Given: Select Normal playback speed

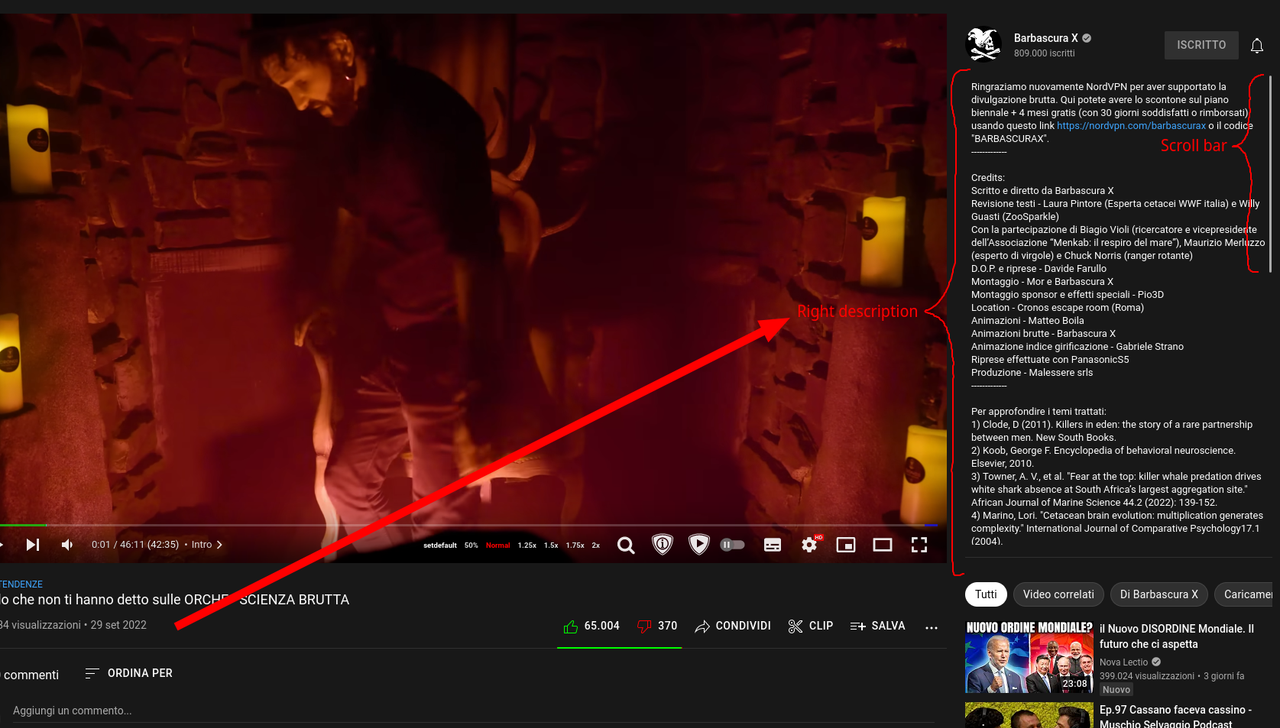Looking at the screenshot, I should [x=498, y=546].
